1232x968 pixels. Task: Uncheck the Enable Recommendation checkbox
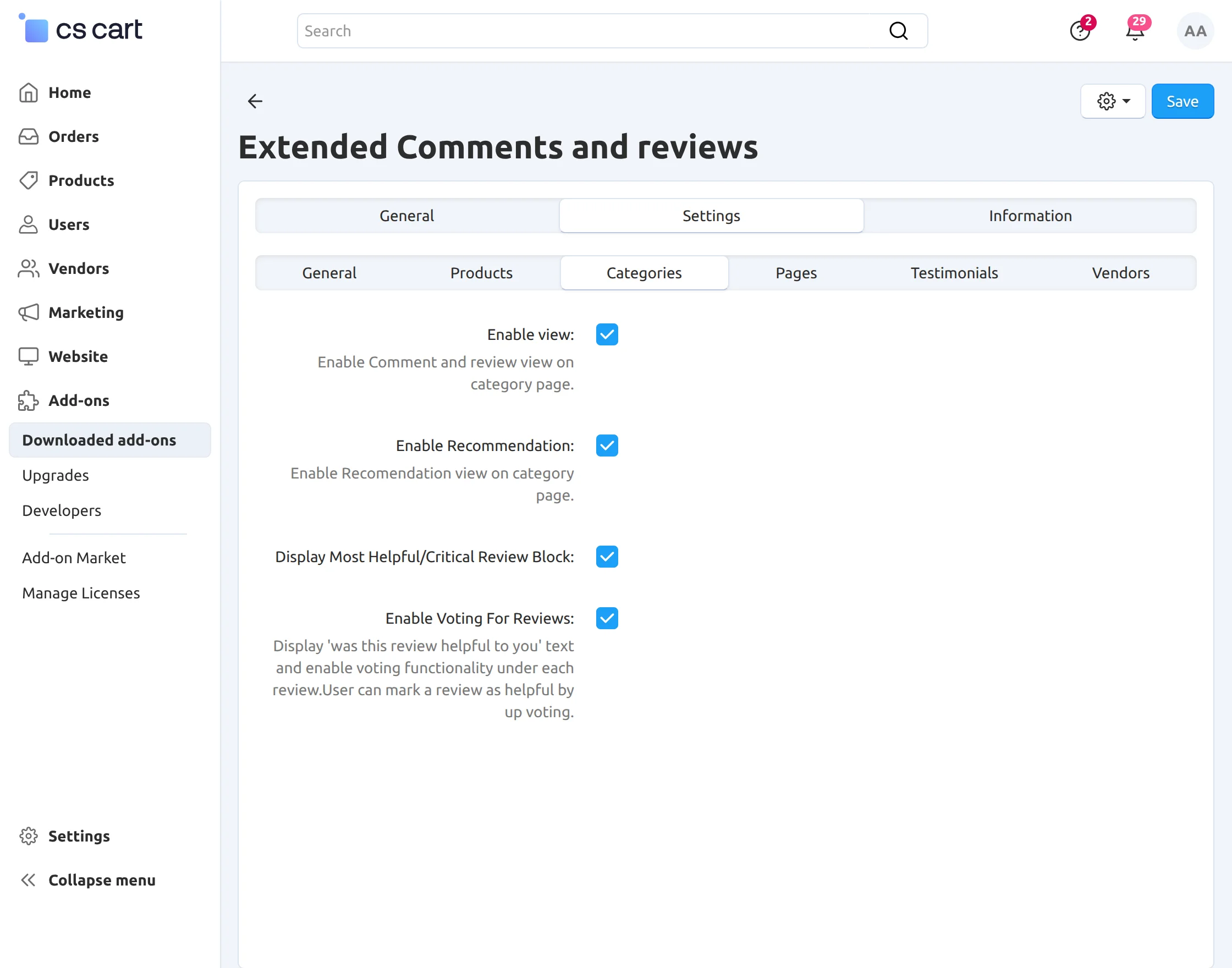[x=607, y=446]
